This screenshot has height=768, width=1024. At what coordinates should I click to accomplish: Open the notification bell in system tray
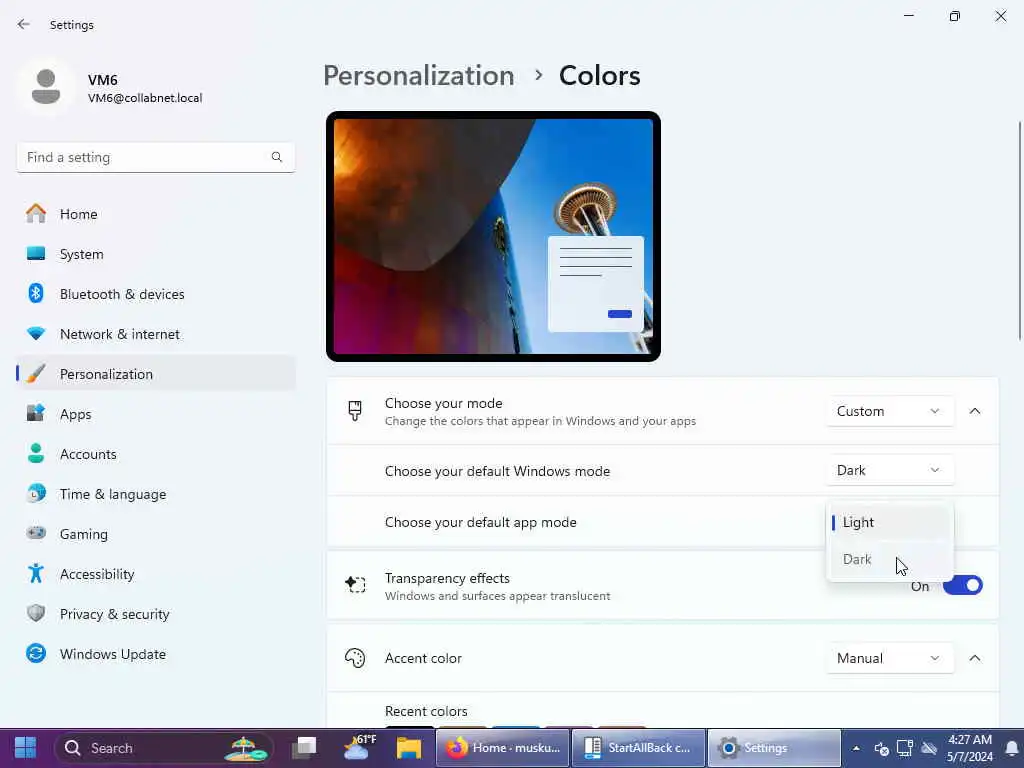click(1012, 748)
